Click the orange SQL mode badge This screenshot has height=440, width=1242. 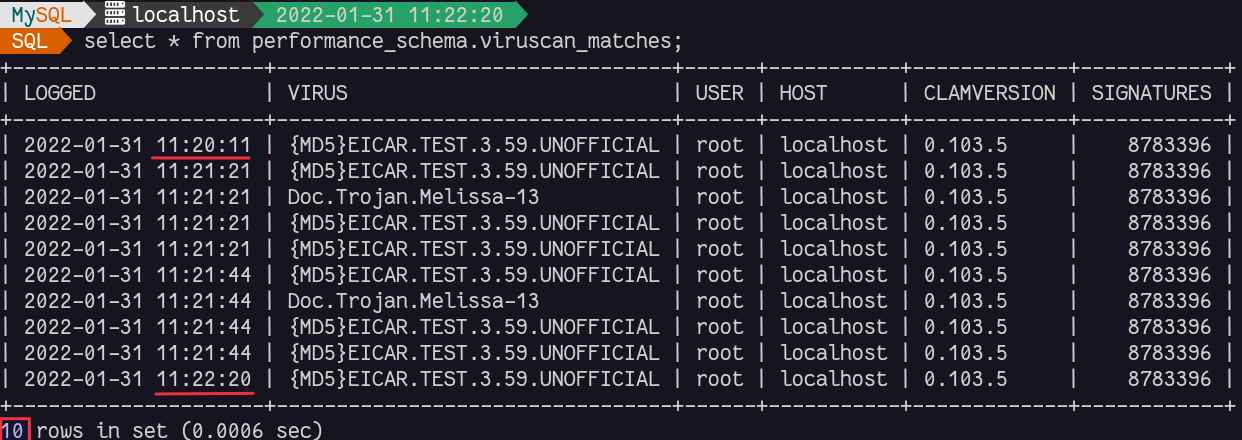(x=30, y=41)
